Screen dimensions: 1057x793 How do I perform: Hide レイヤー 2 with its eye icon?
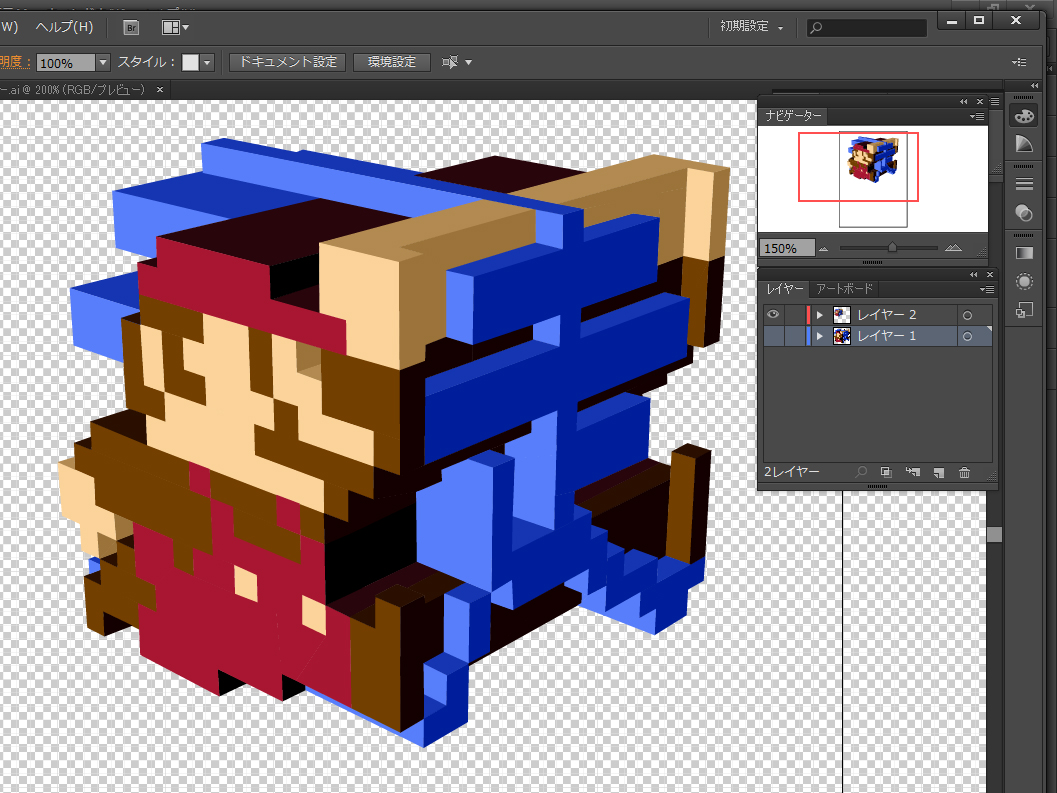click(x=773, y=314)
